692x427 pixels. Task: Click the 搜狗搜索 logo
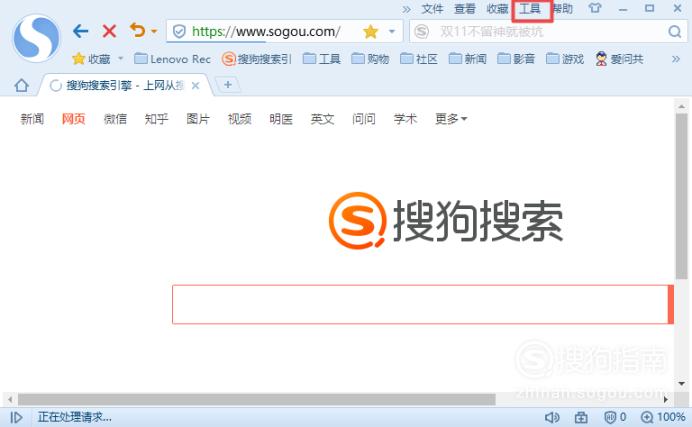click(x=446, y=221)
